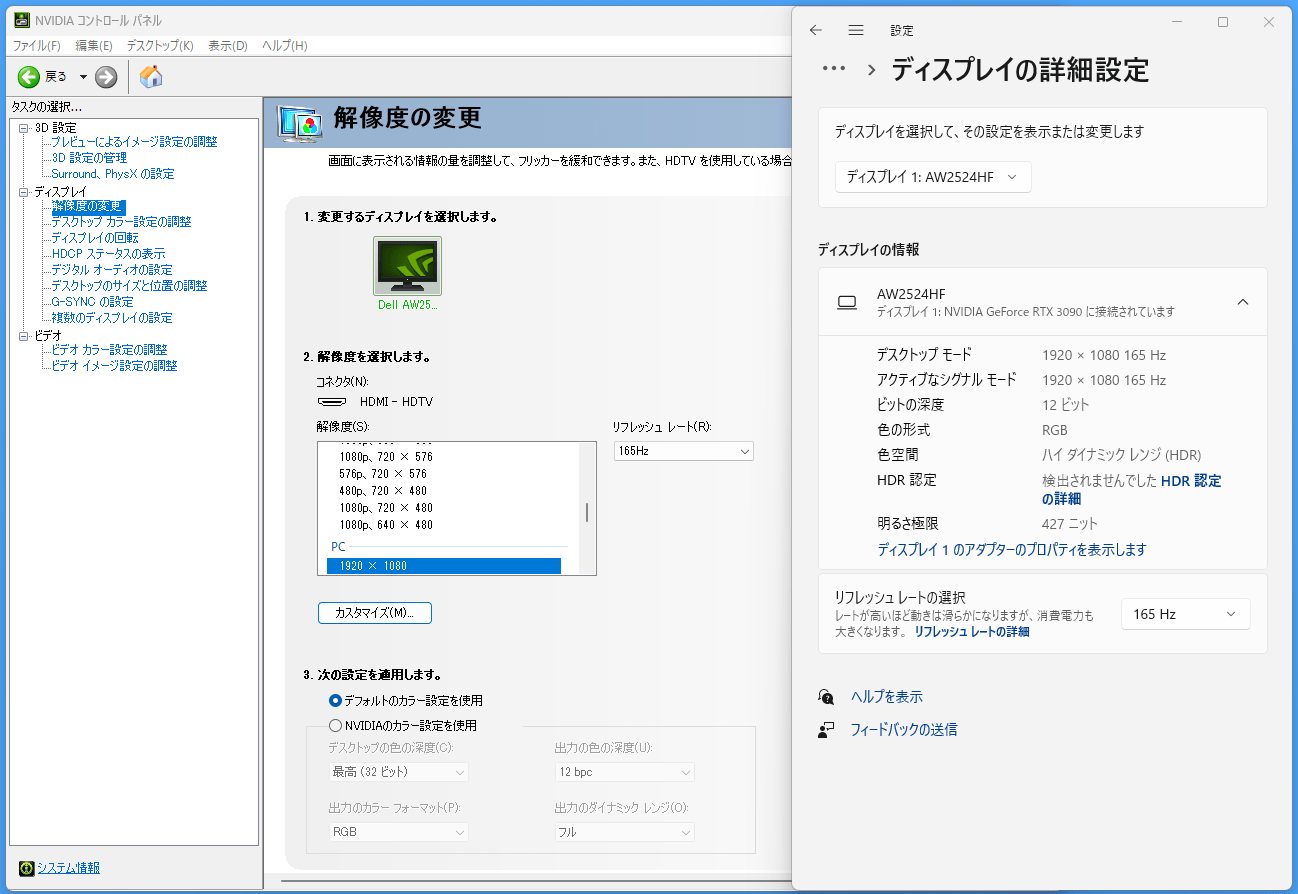This screenshot has width=1298, height=894.
Task: Open 複数のディスプレイの設定 tree item
Action: click(x=112, y=318)
